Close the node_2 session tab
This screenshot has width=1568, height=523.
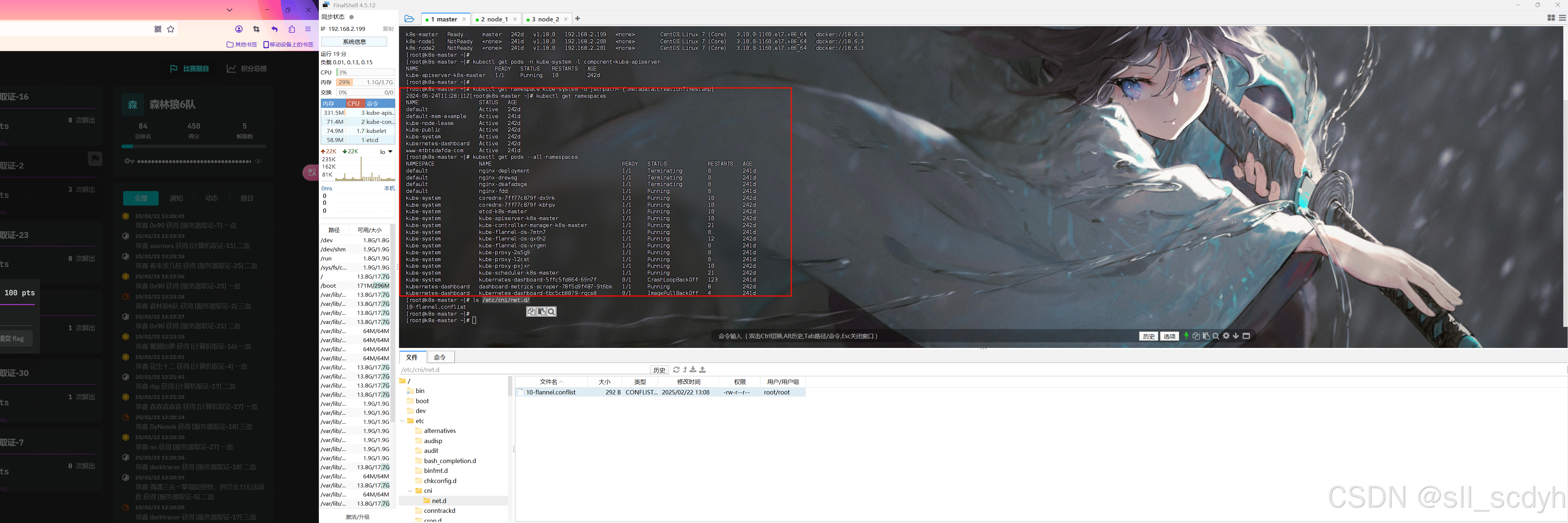click(565, 20)
